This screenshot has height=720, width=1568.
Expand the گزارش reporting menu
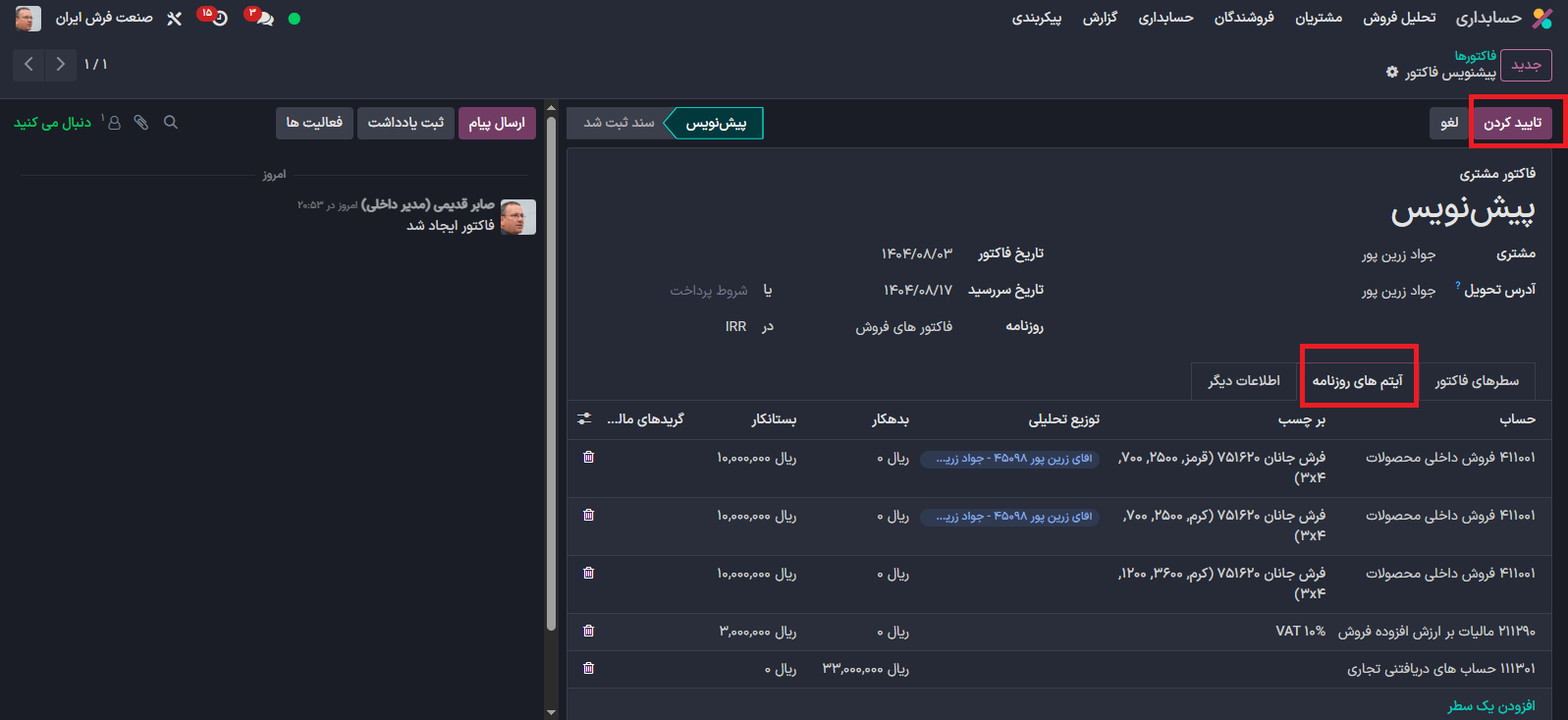coord(1100,18)
